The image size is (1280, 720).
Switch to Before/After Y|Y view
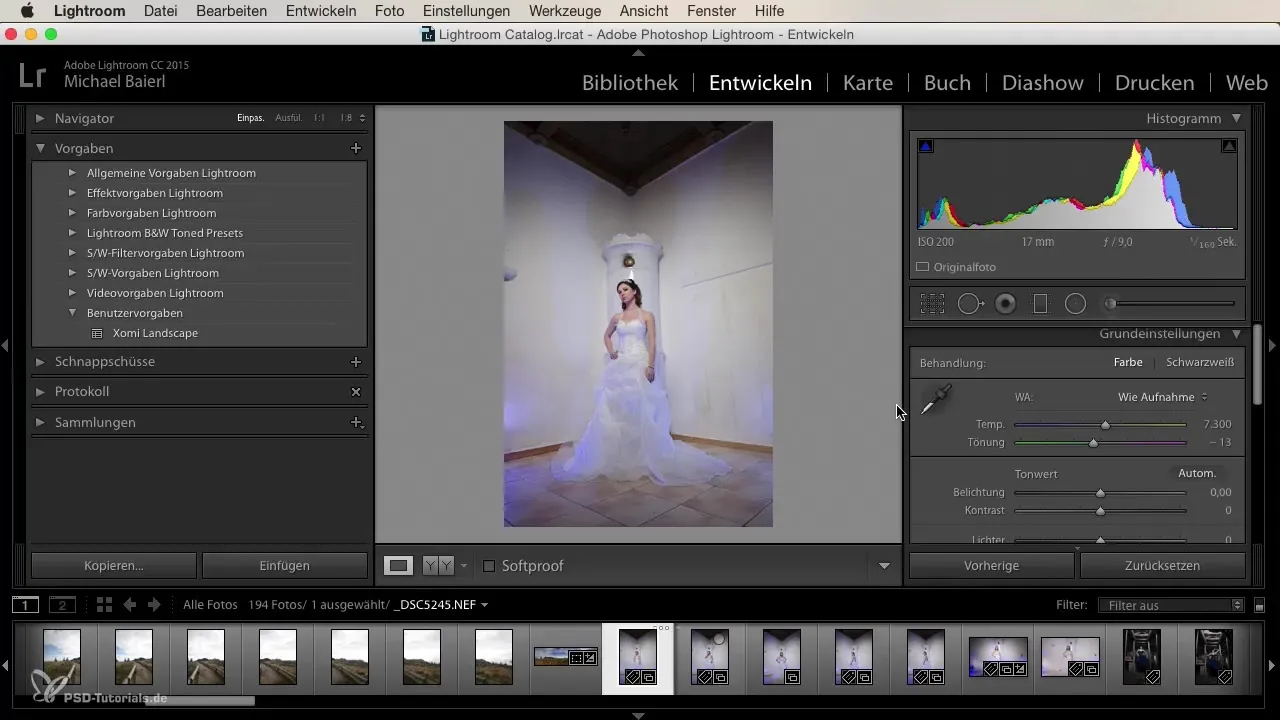pyautogui.click(x=436, y=566)
